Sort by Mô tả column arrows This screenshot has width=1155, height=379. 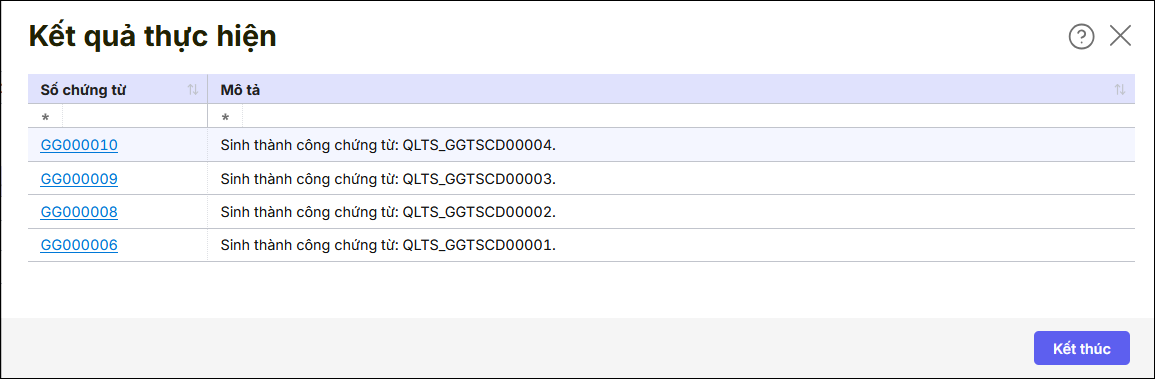(1120, 90)
